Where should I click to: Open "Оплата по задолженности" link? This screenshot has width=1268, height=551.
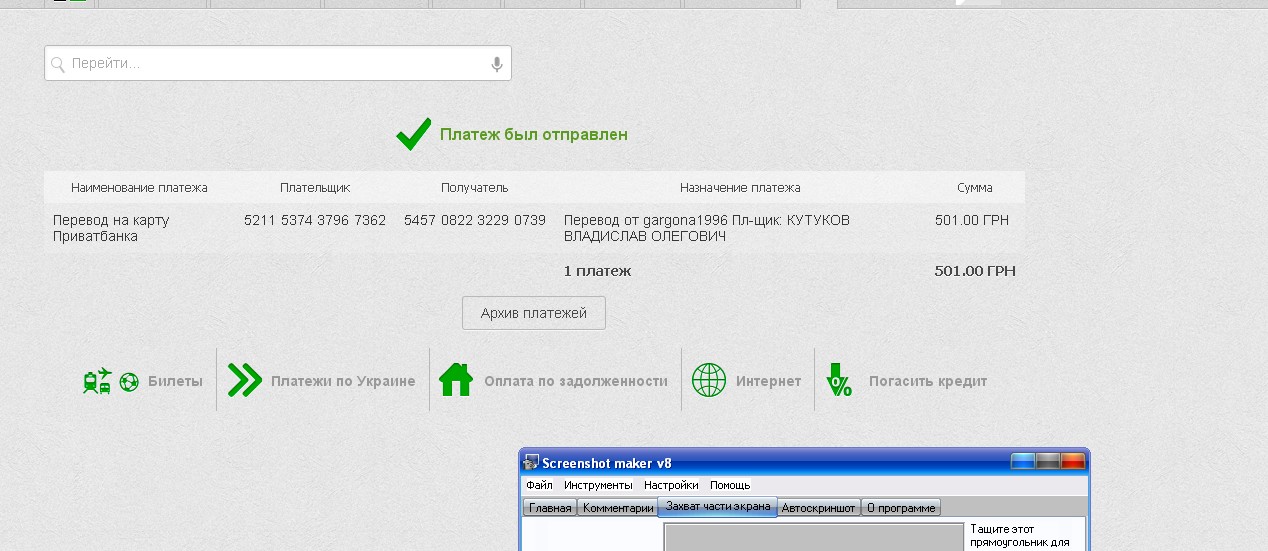point(576,381)
